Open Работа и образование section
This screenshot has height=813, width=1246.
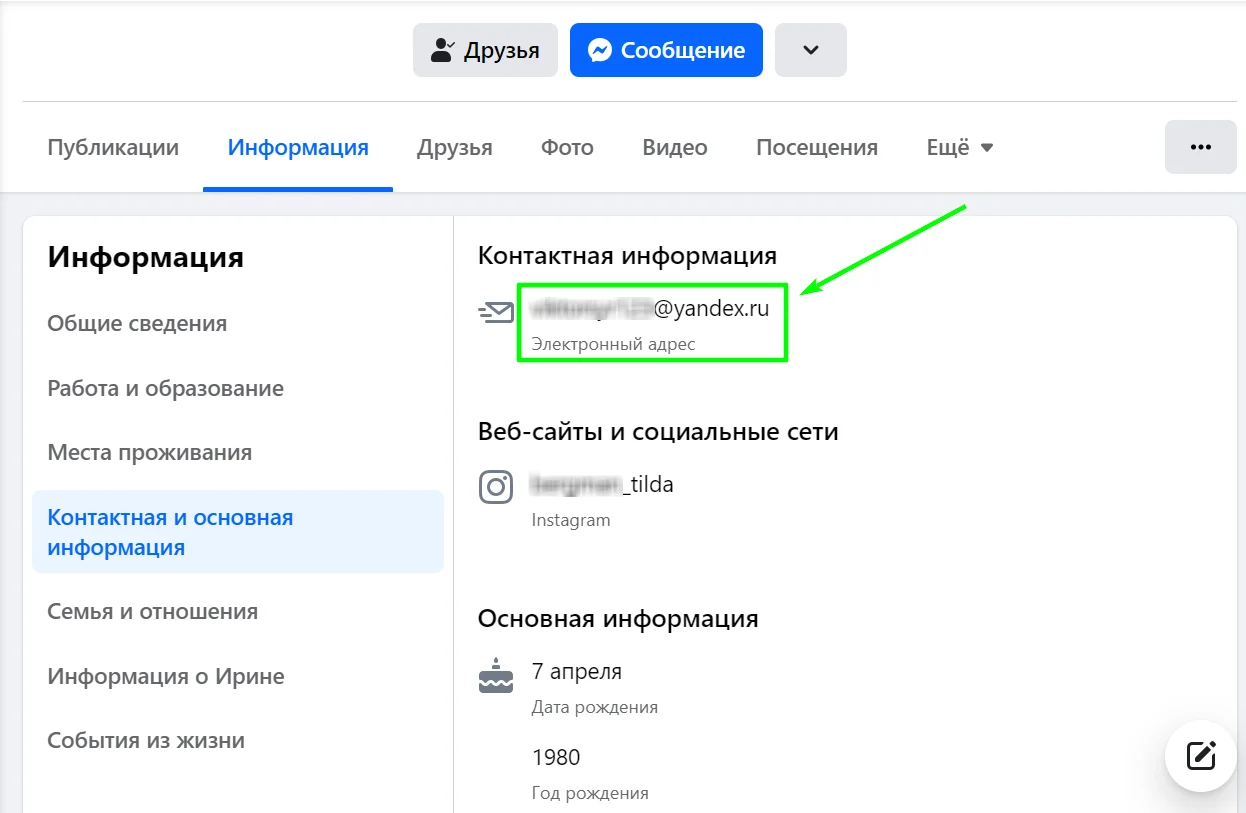165,388
